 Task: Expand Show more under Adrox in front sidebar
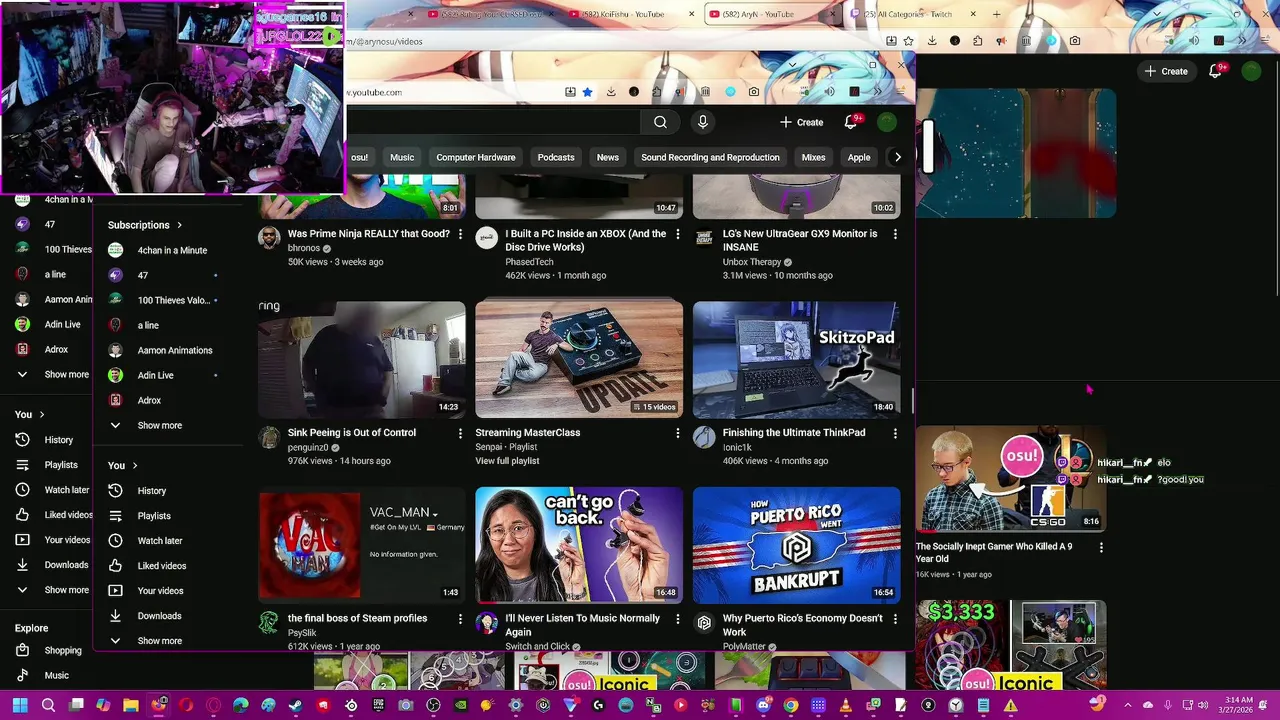click(145, 426)
